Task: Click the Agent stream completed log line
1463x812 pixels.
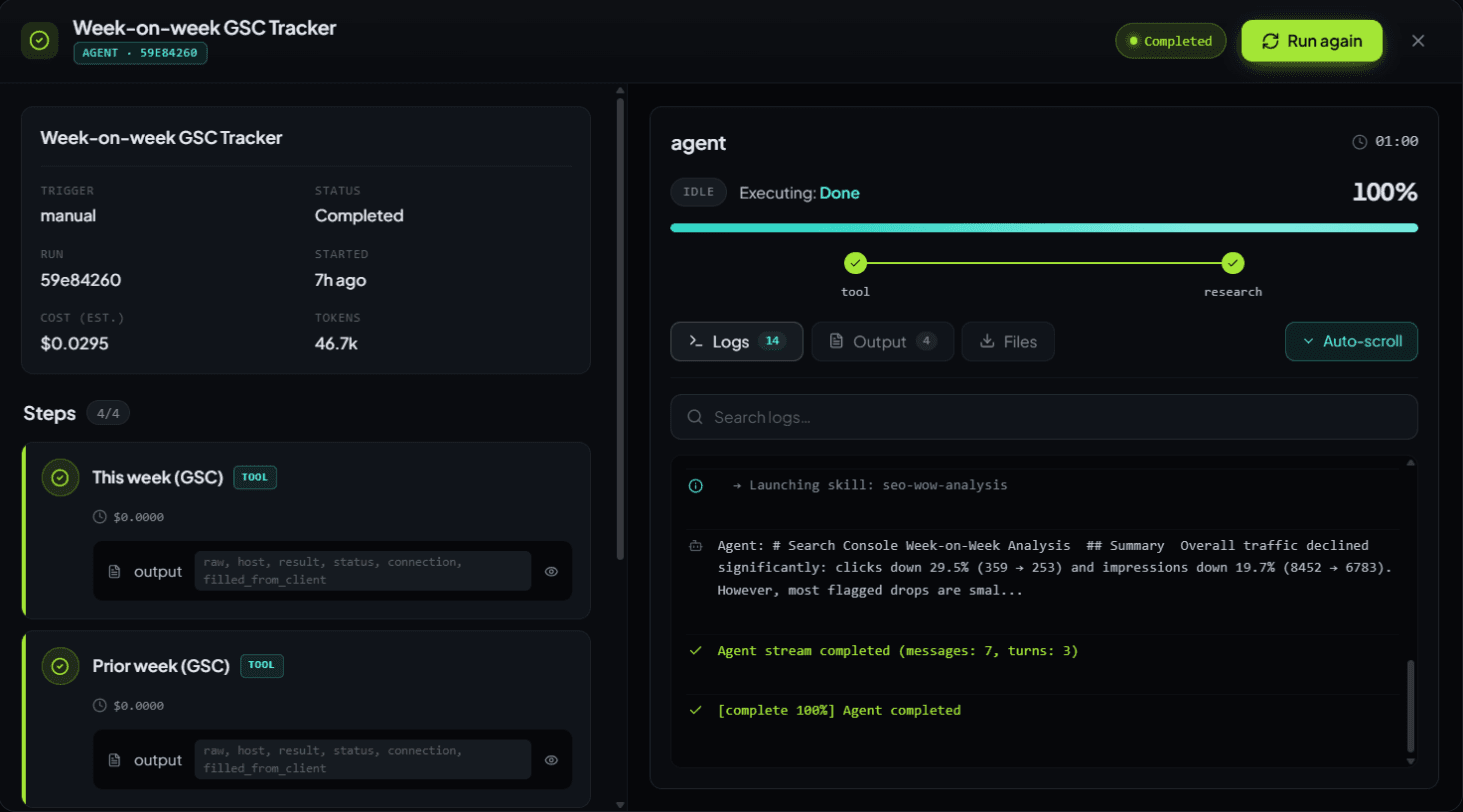Action: point(898,651)
